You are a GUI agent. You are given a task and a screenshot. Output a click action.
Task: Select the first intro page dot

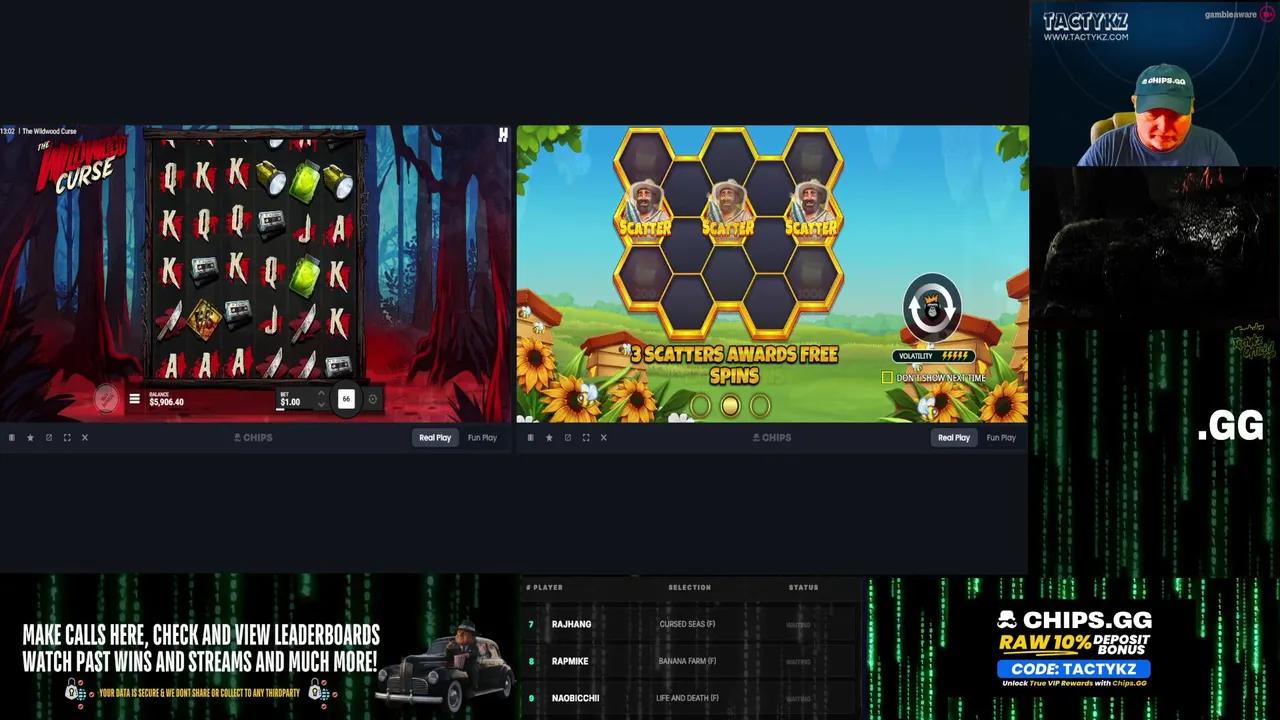tap(700, 405)
